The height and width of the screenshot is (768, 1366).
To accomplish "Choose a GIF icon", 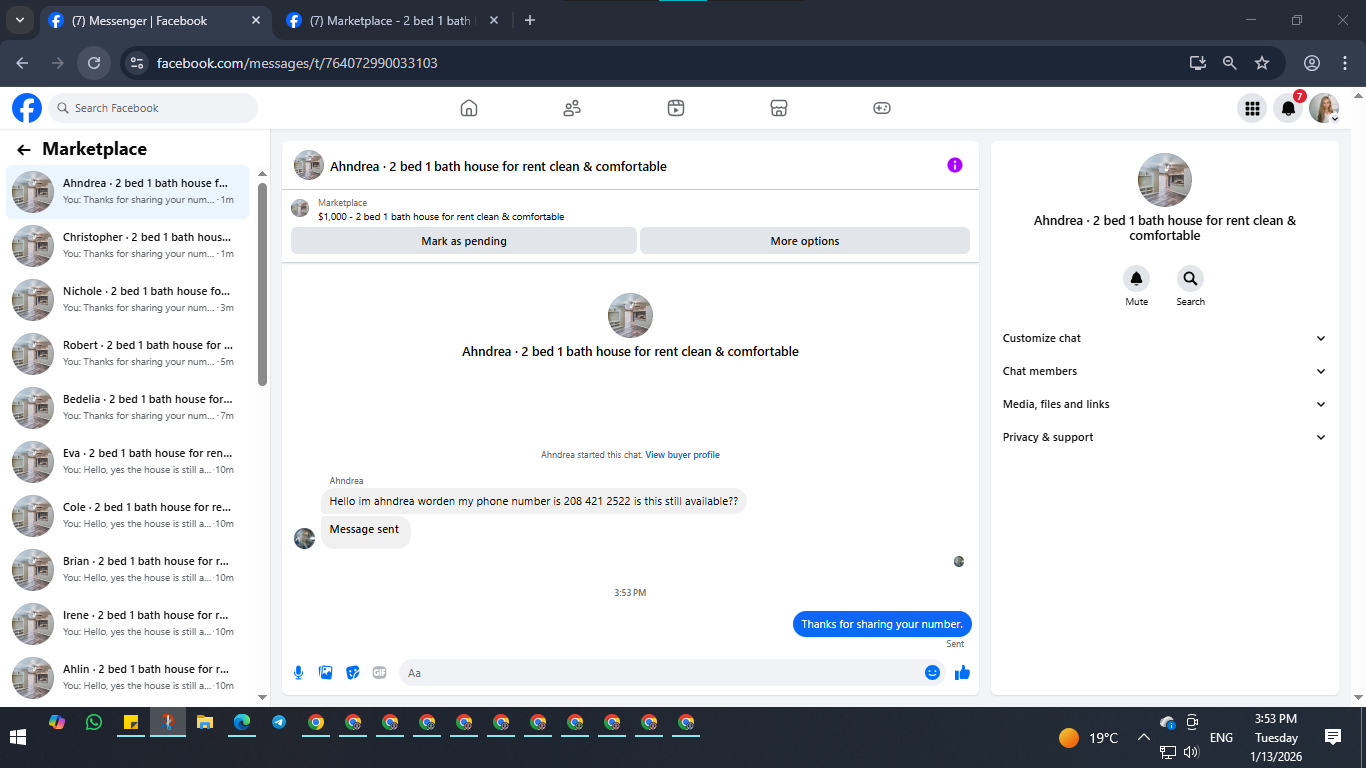I will (x=379, y=673).
